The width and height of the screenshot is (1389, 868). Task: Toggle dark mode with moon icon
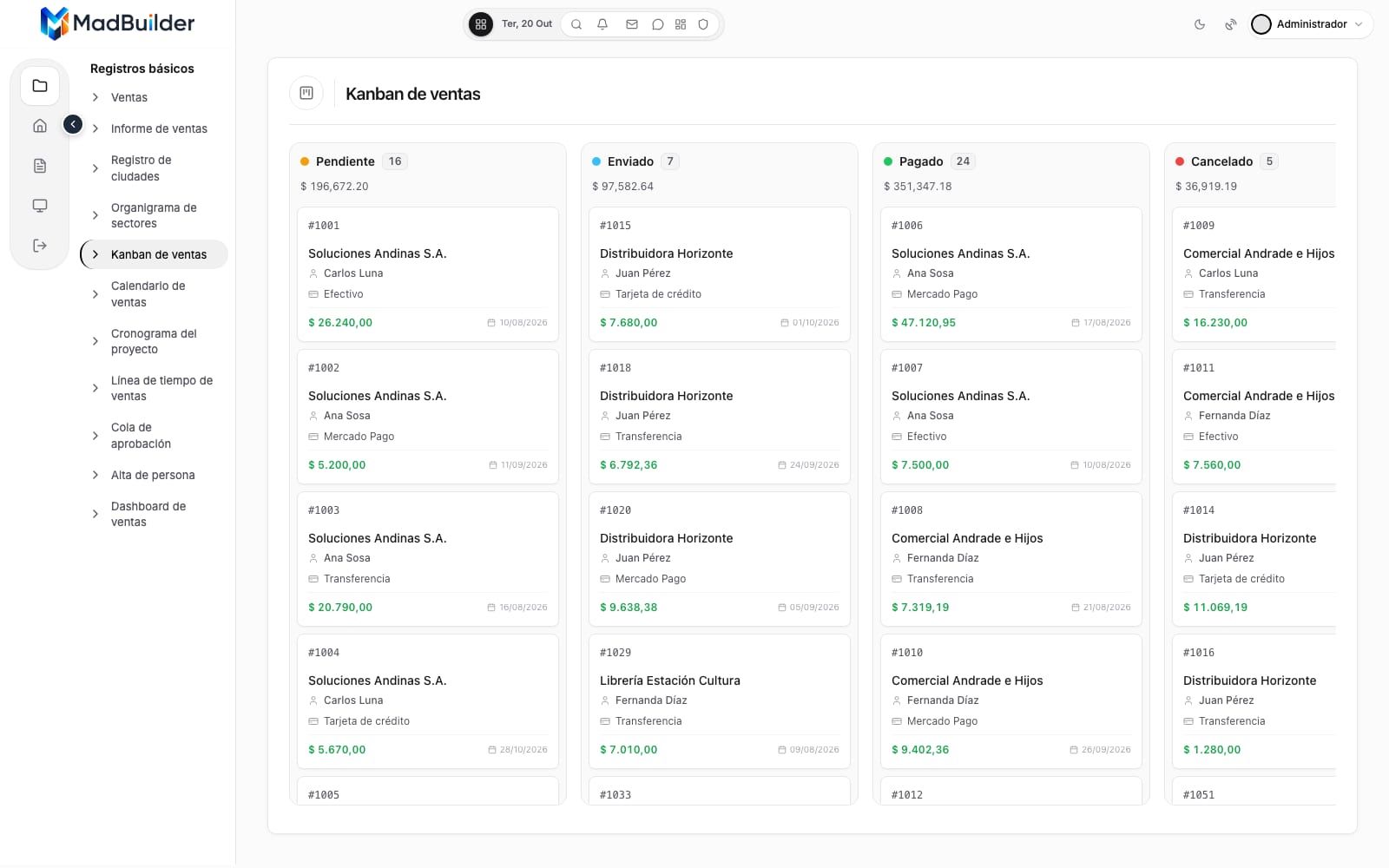1200,24
